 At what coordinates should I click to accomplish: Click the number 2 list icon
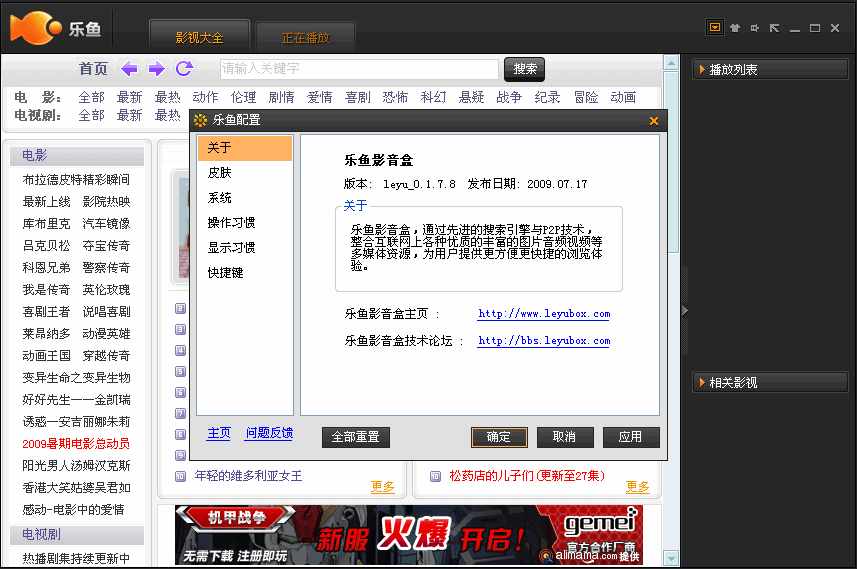coord(180,308)
